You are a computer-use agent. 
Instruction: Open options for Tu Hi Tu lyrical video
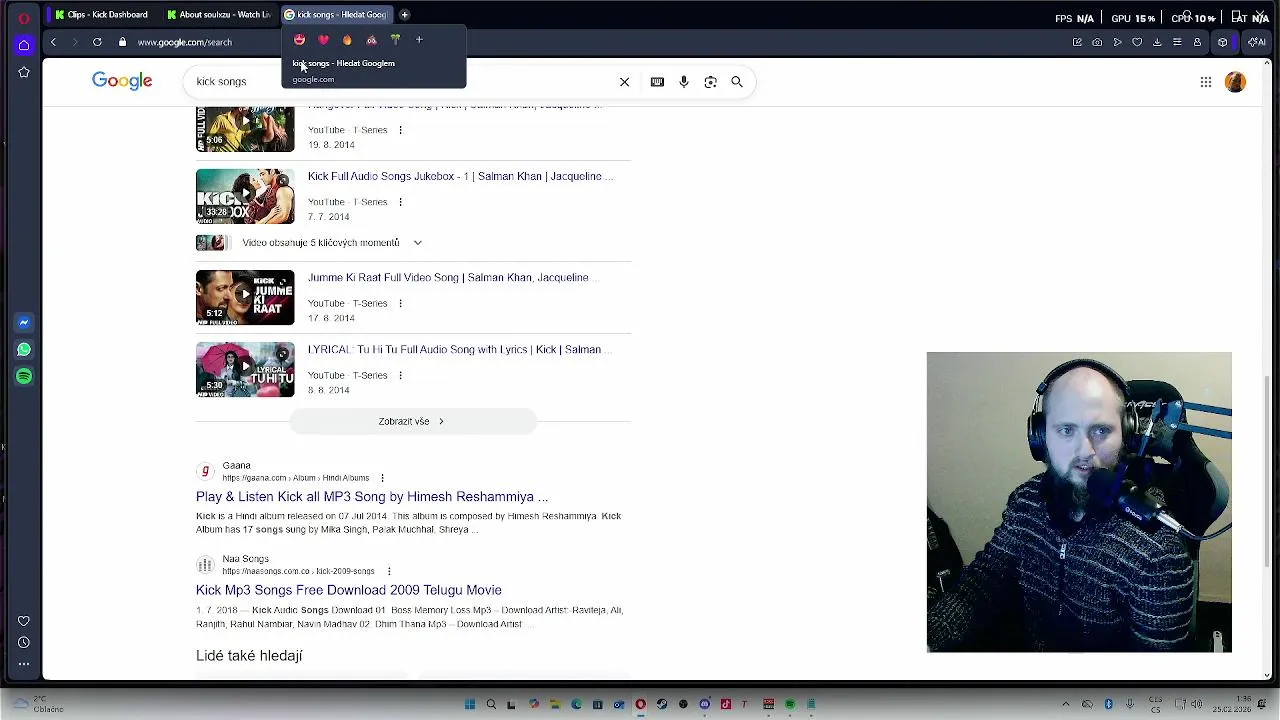(400, 375)
